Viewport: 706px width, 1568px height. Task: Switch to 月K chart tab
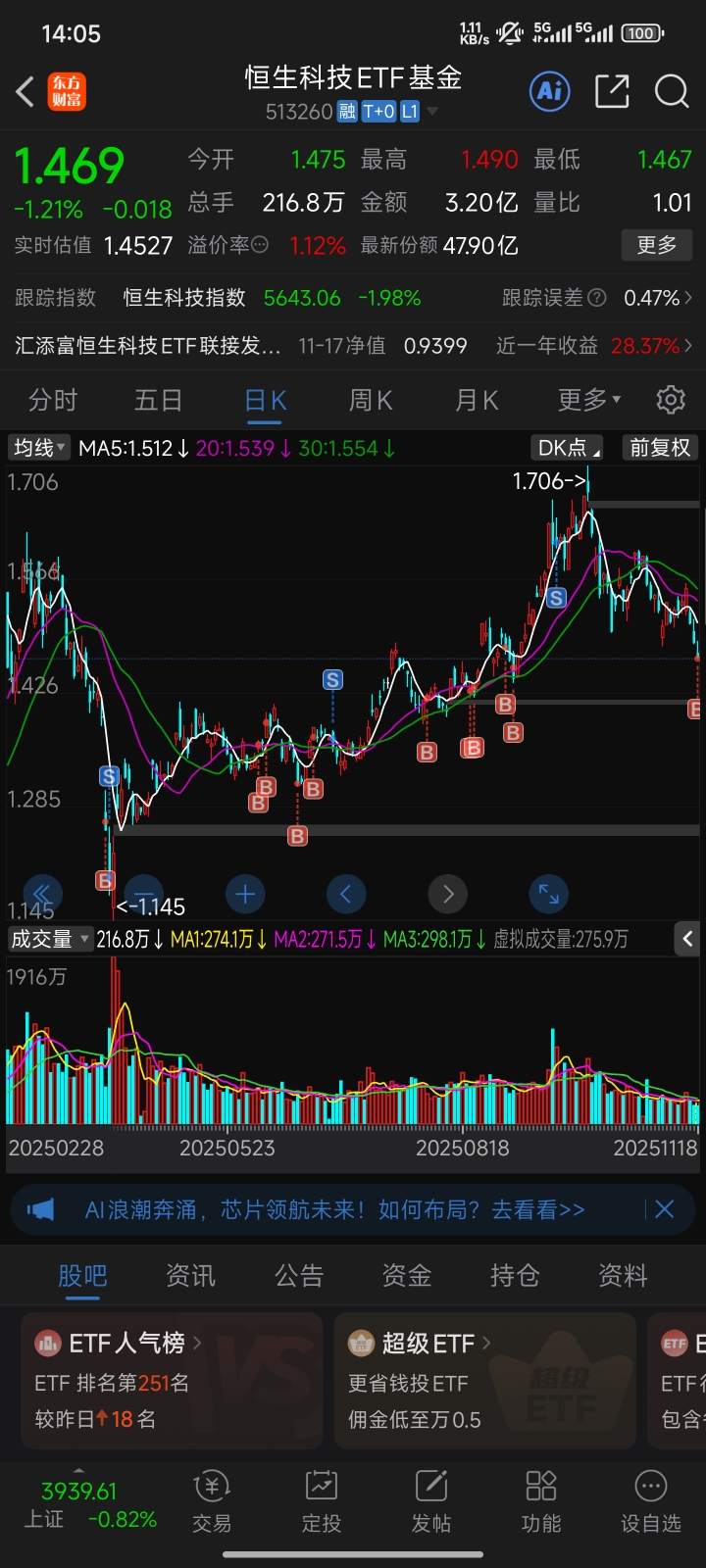tap(477, 400)
